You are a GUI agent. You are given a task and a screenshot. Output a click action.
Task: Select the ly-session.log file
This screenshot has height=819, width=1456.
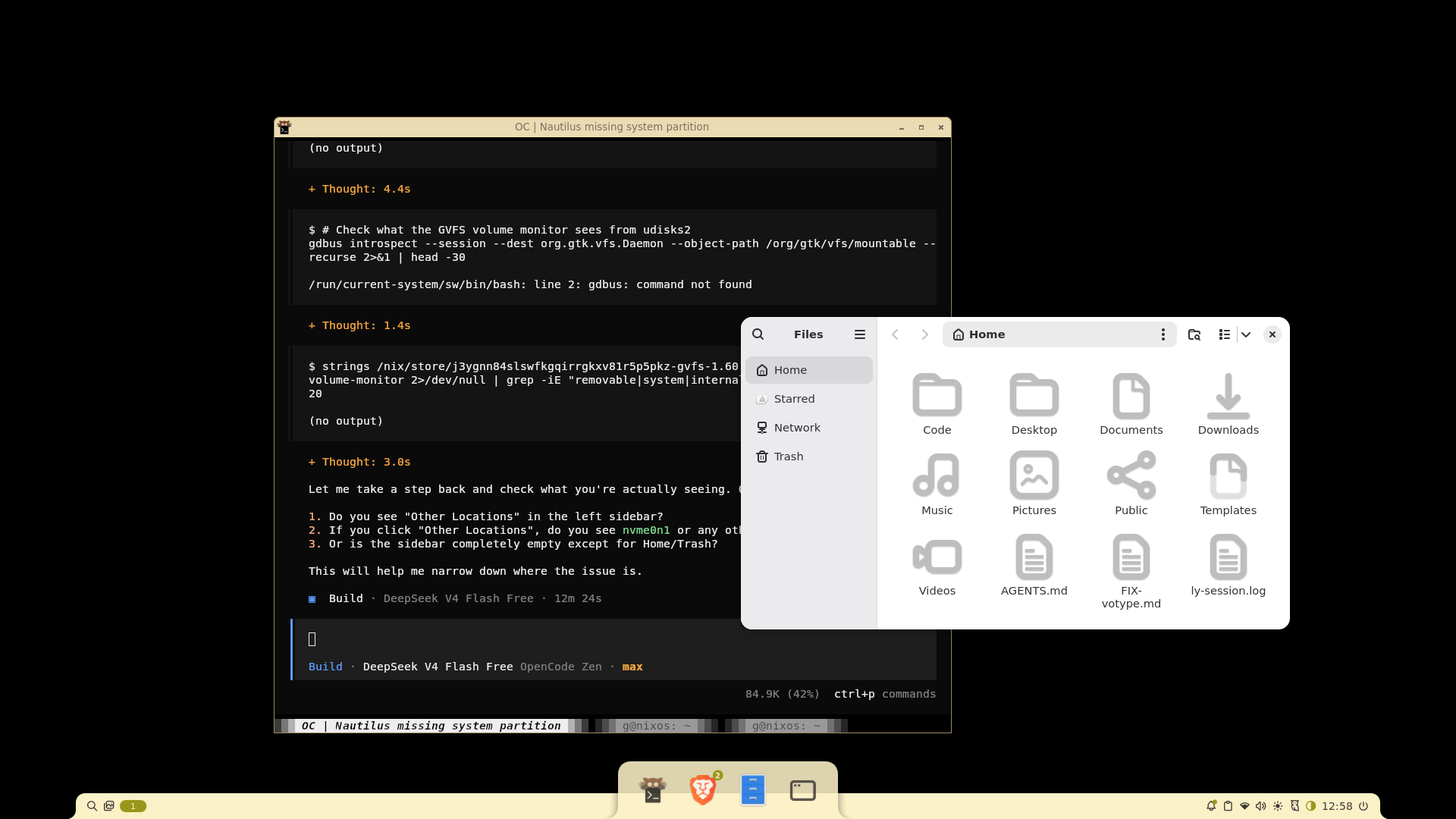tap(1228, 565)
